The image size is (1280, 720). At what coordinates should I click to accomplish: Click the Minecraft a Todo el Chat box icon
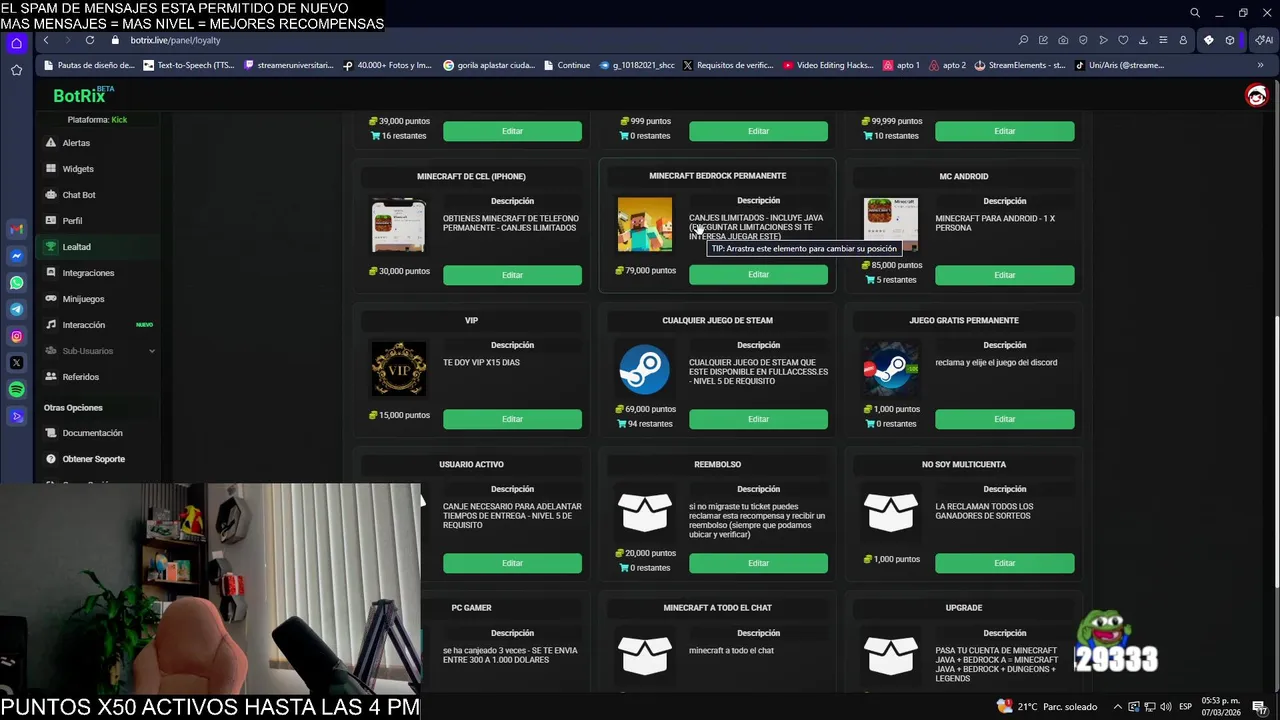point(644,656)
